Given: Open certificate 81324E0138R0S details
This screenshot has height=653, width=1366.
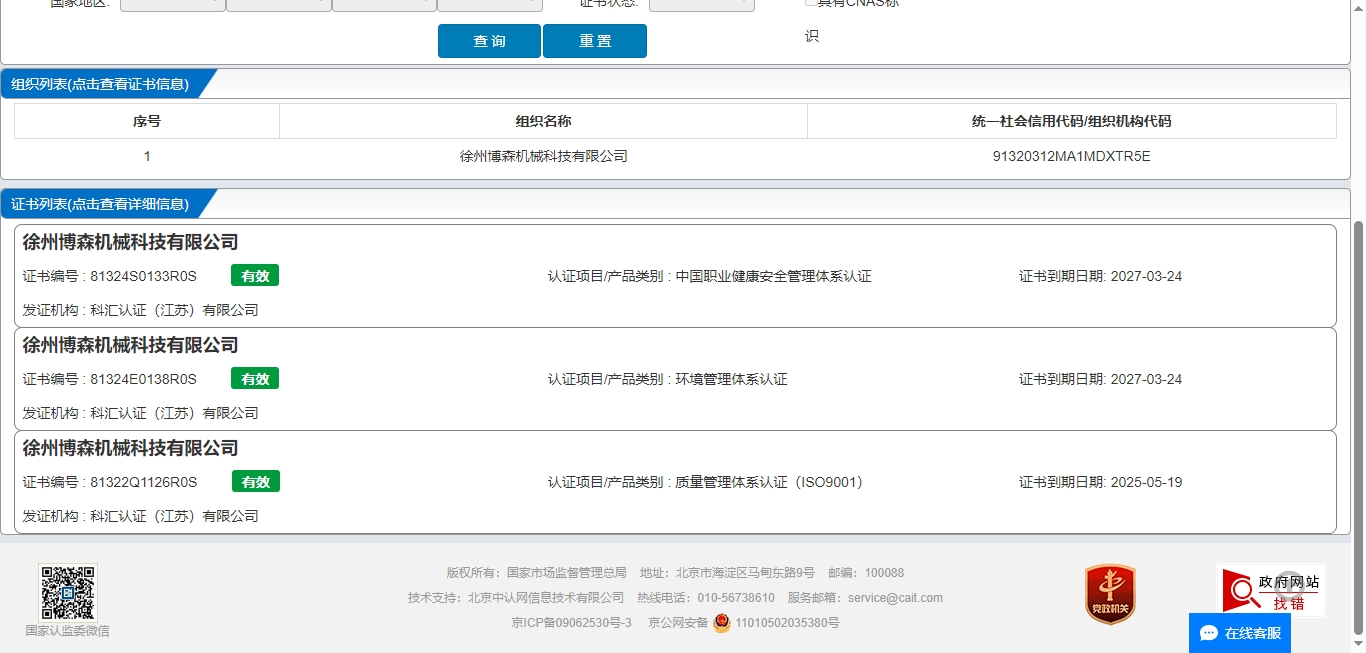Looking at the screenshot, I should point(675,379).
